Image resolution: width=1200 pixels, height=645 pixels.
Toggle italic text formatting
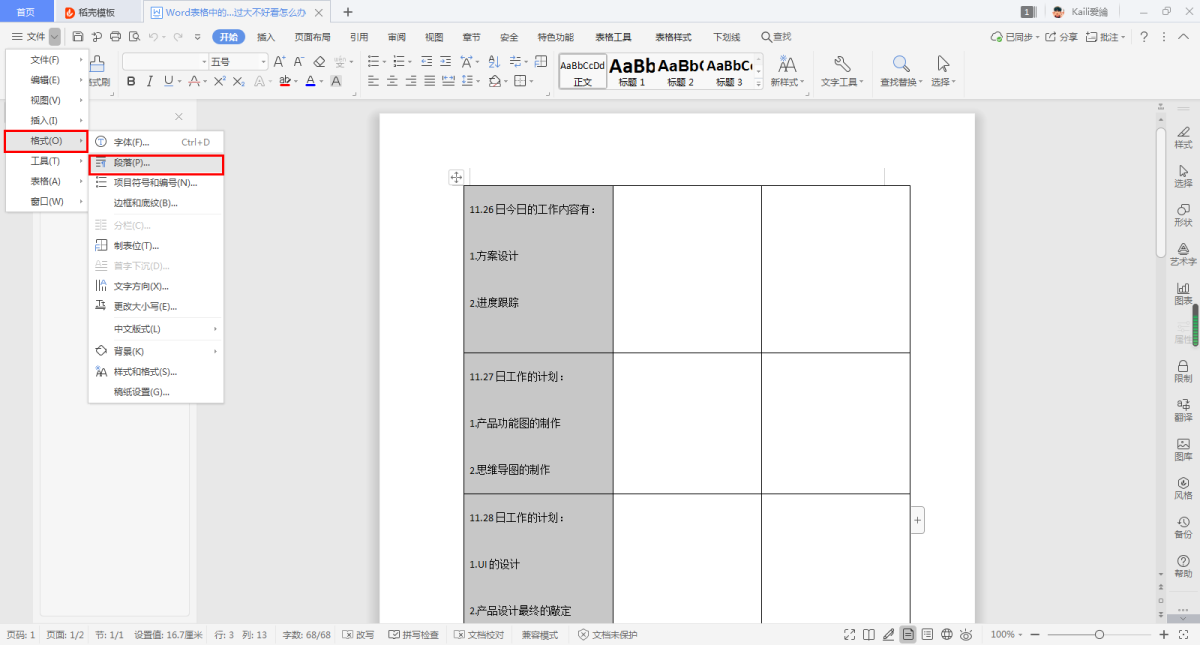coord(149,81)
